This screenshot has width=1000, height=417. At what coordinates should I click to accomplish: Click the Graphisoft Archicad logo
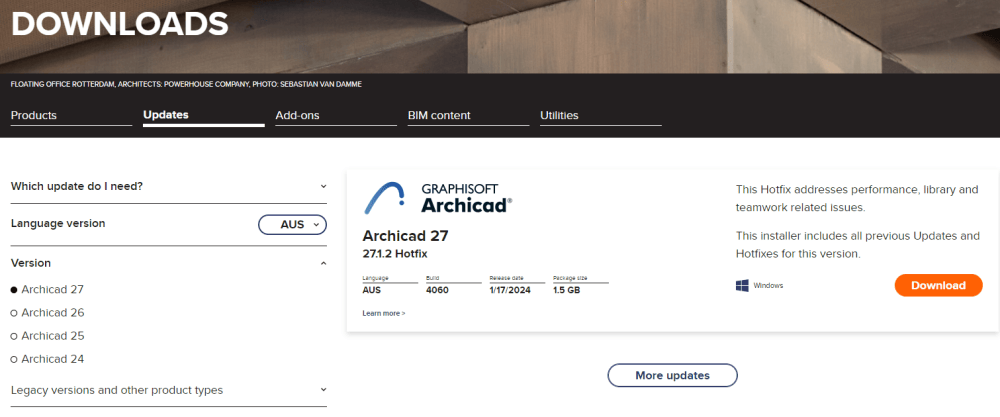pyautogui.click(x=437, y=198)
